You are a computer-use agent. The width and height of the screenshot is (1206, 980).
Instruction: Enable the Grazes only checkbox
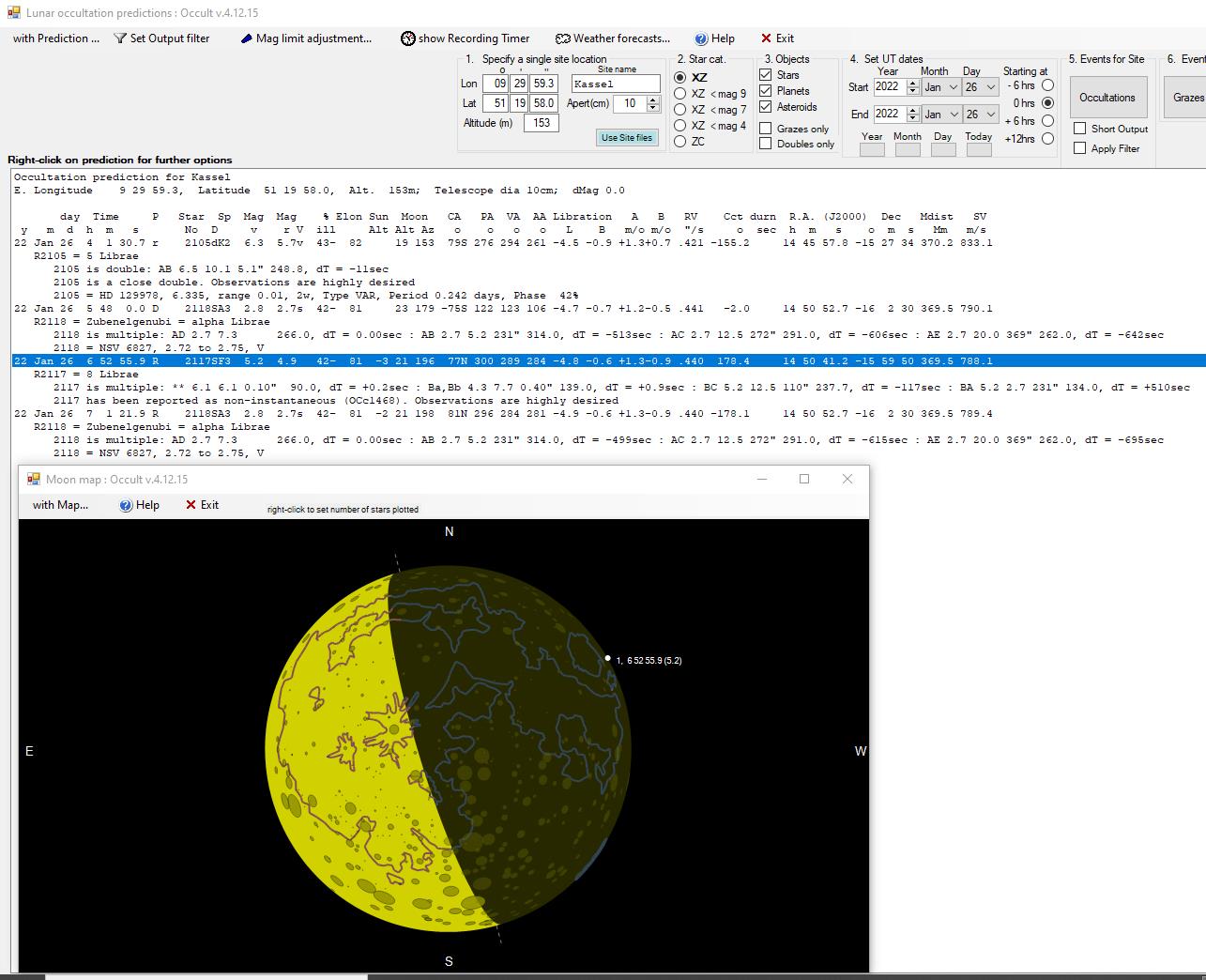pos(766,129)
